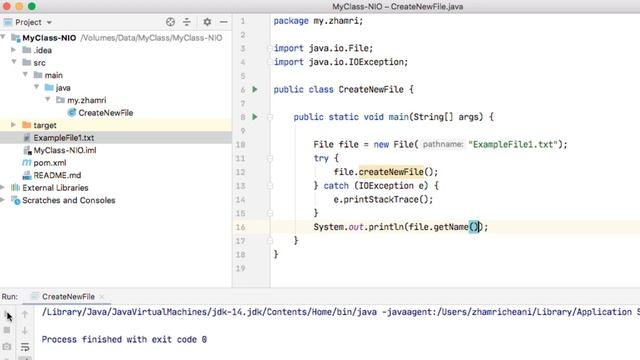640x360 pixels.
Task: Click the getName call on line 16
Action: 451,227
